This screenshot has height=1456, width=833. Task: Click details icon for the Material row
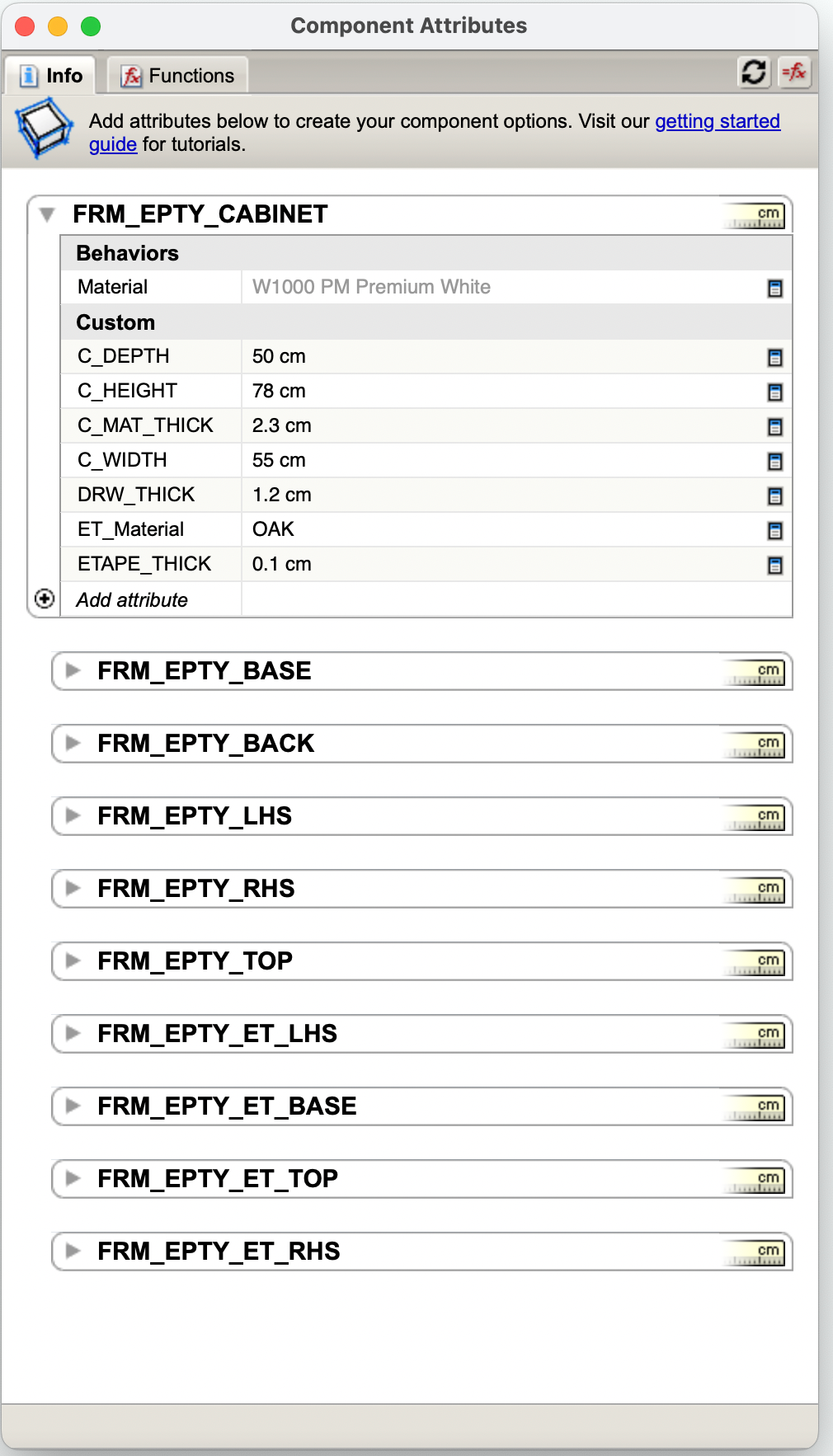tap(774, 289)
